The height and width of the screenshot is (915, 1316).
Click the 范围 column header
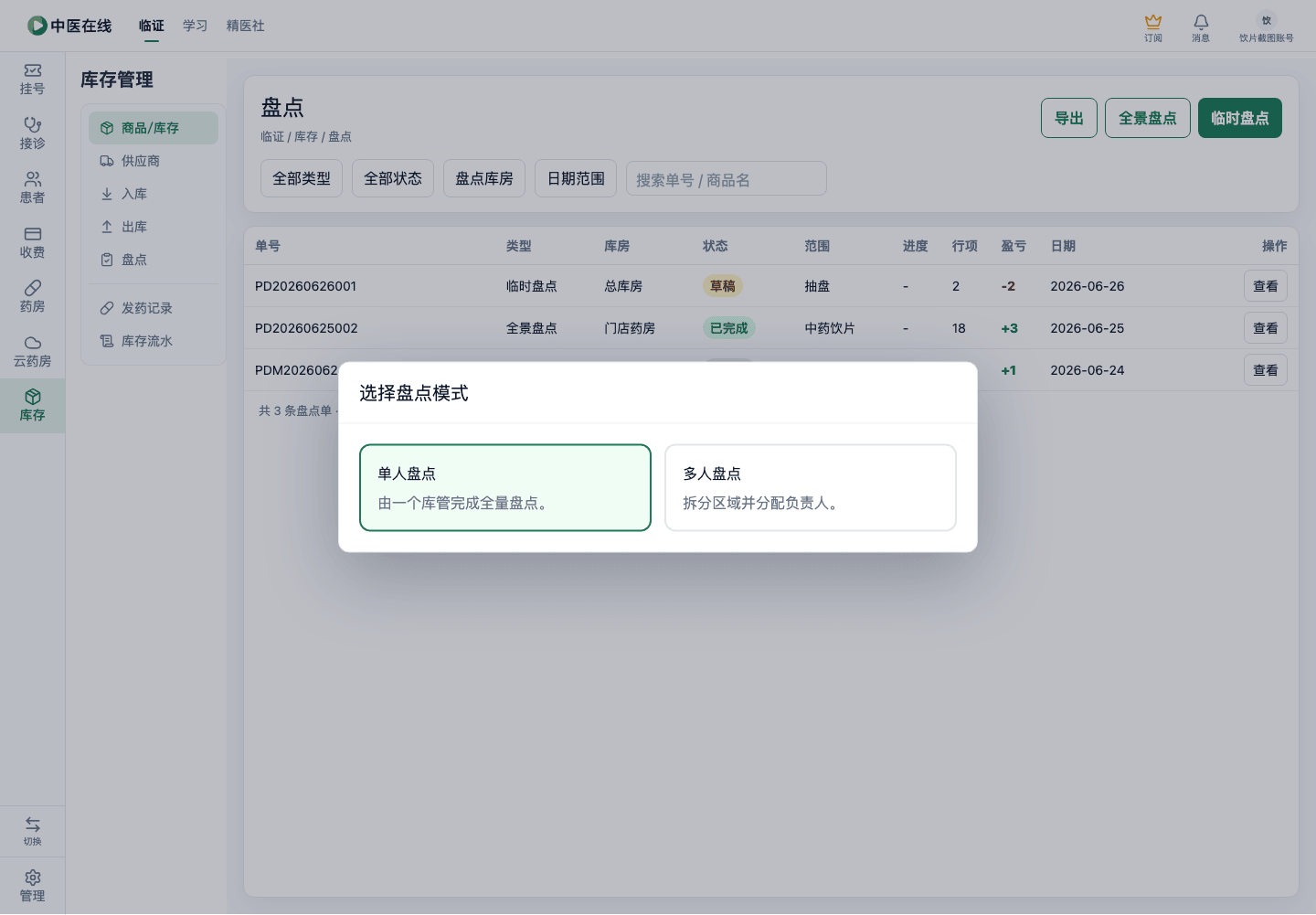(x=817, y=246)
